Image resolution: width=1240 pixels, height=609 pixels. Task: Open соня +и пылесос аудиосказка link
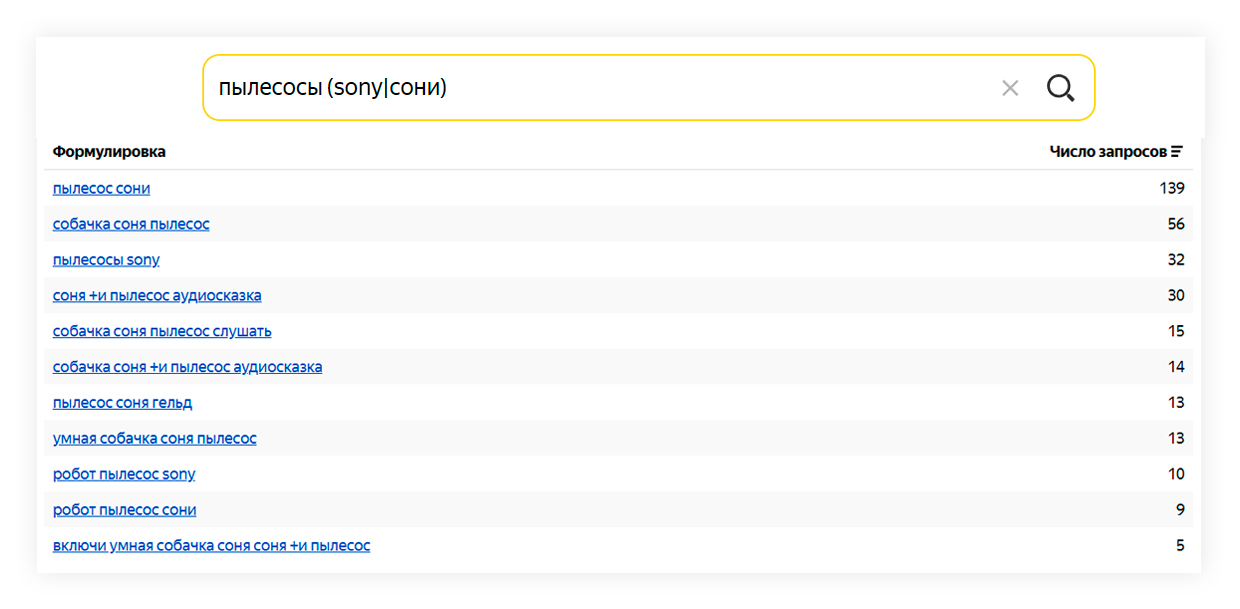coord(157,296)
